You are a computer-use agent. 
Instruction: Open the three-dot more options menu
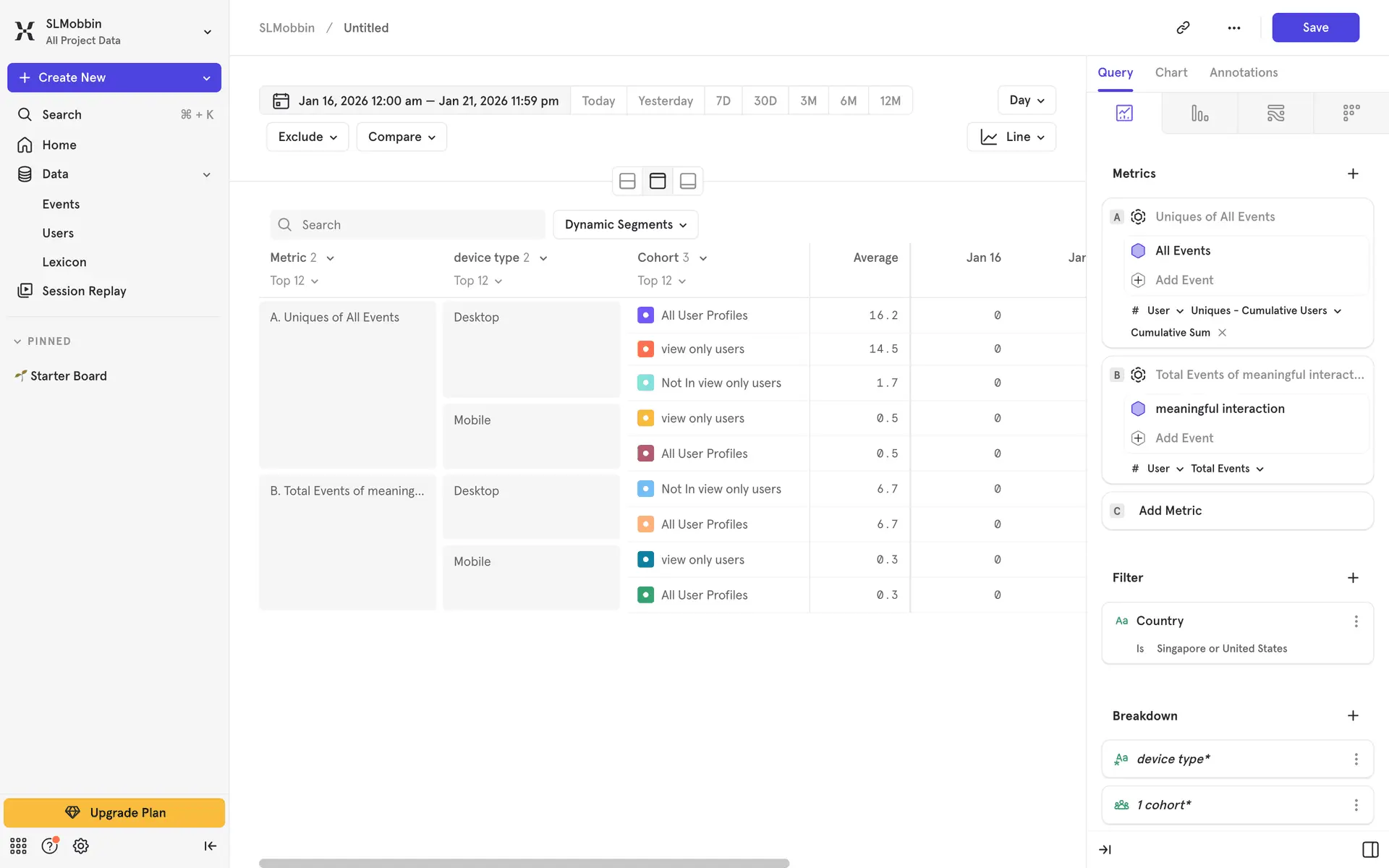(x=1233, y=27)
